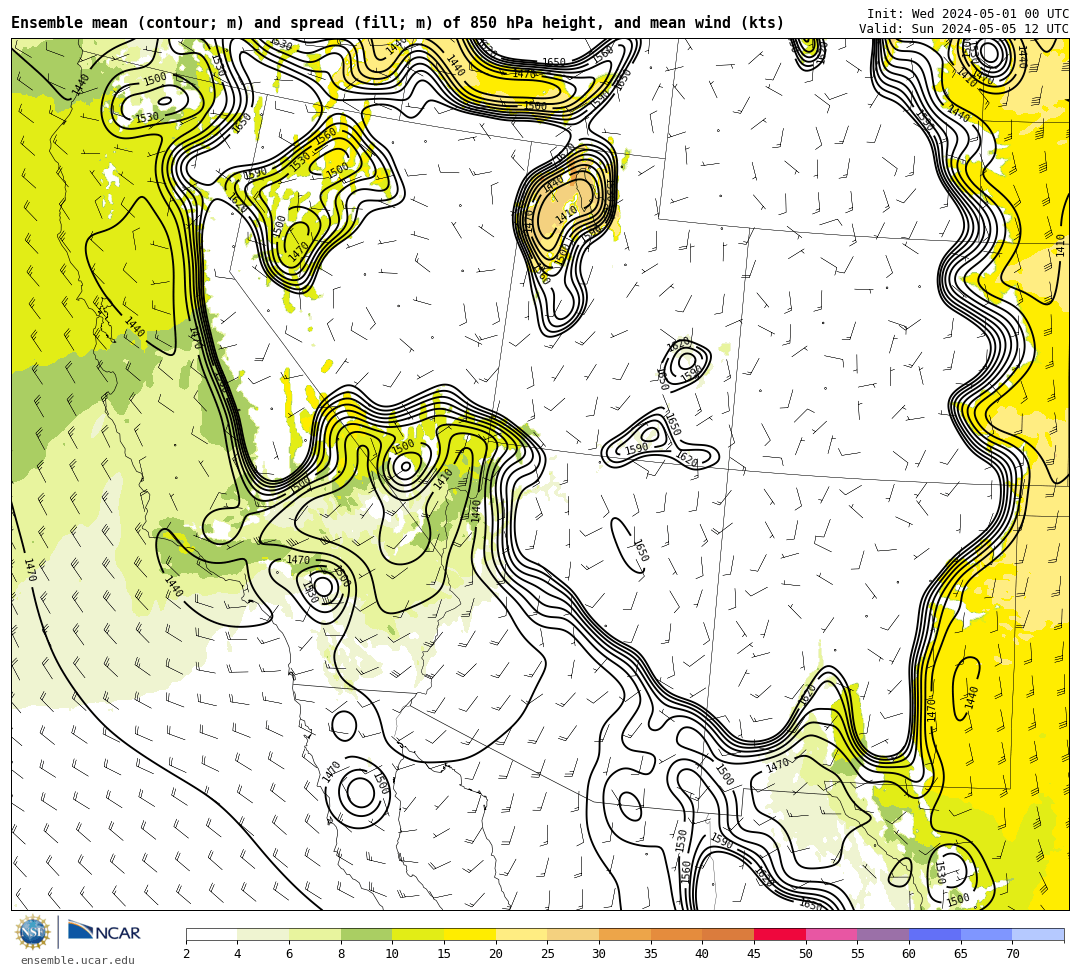This screenshot has width=1080, height=973.
Task: Click the colorbar tick label '65'
Action: (961, 954)
